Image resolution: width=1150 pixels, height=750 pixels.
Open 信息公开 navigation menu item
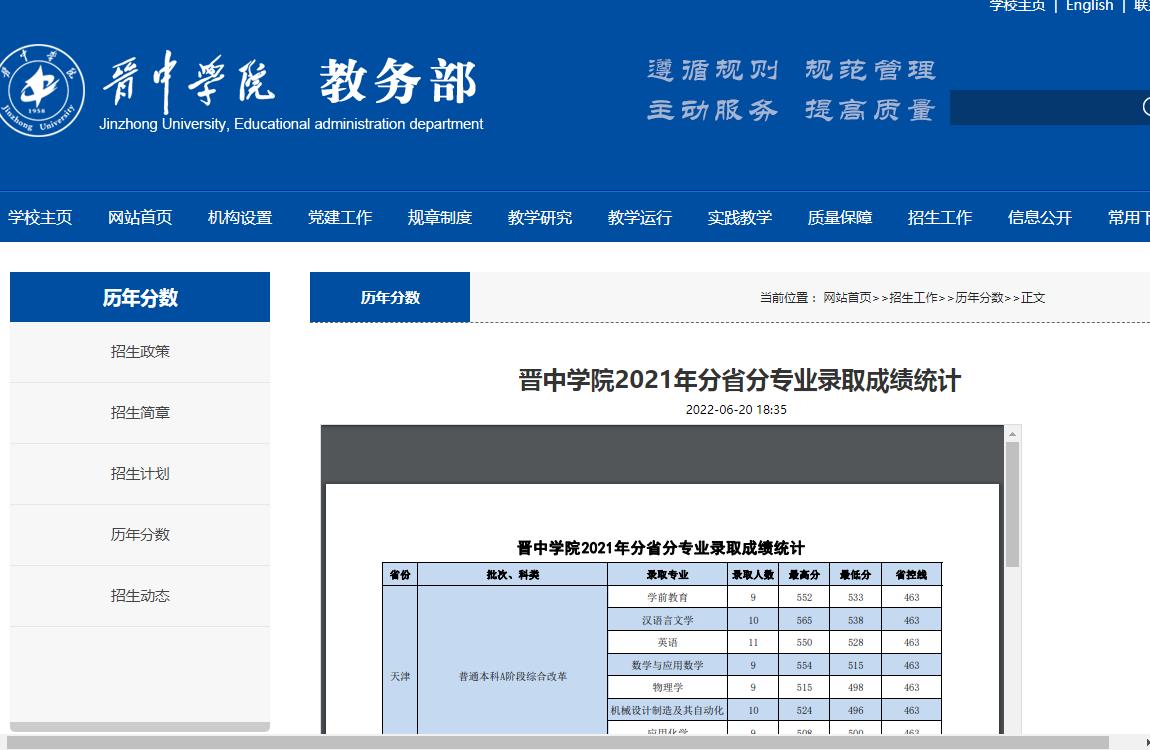tap(1040, 217)
